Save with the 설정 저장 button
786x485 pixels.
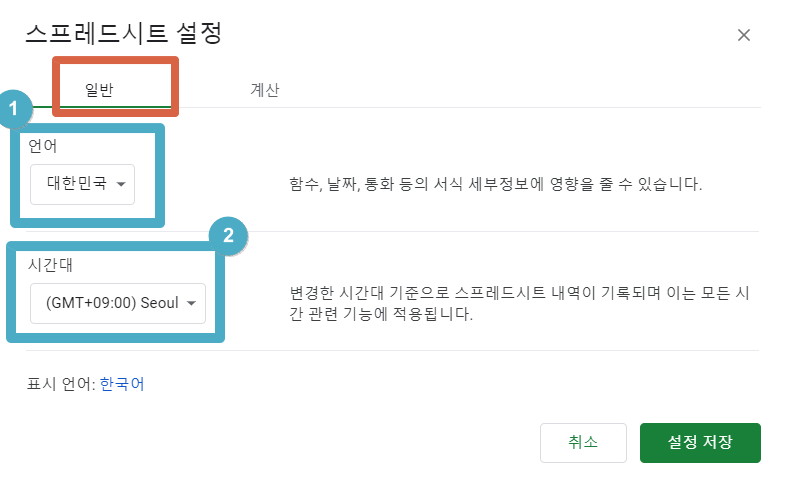point(700,442)
